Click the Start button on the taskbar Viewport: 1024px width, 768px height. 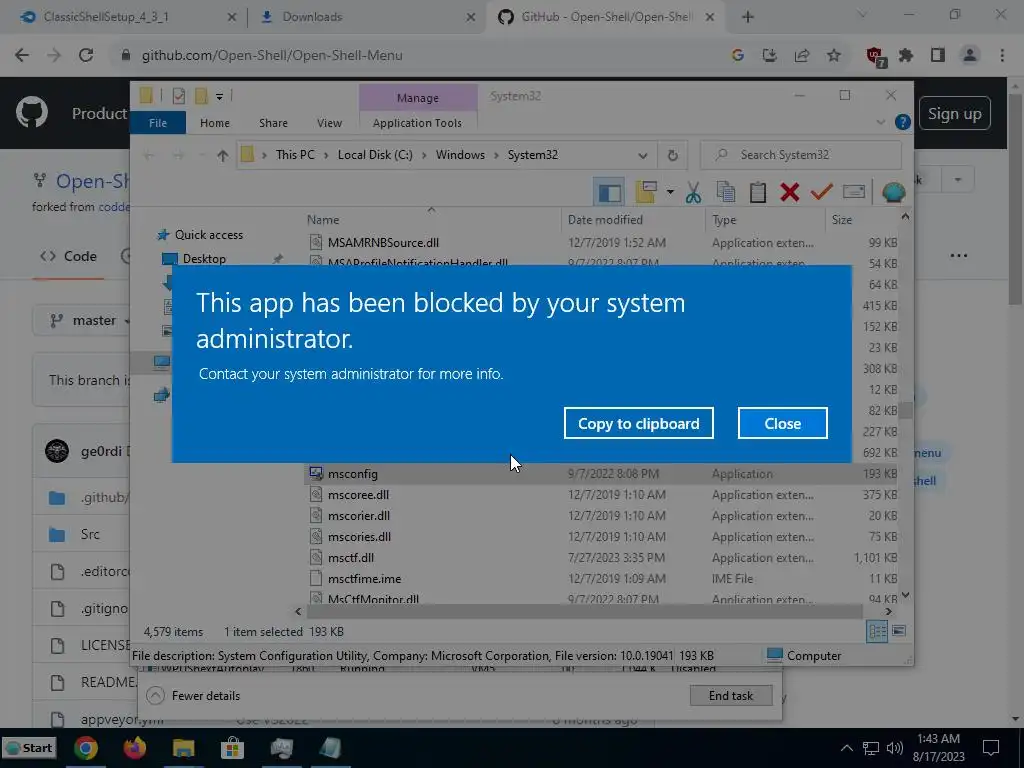tap(29, 748)
